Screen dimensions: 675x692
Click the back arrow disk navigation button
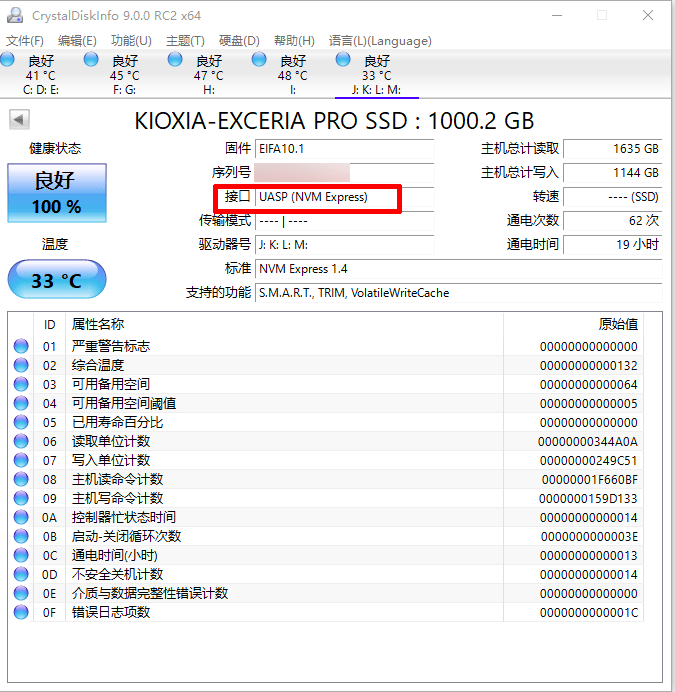[19, 120]
